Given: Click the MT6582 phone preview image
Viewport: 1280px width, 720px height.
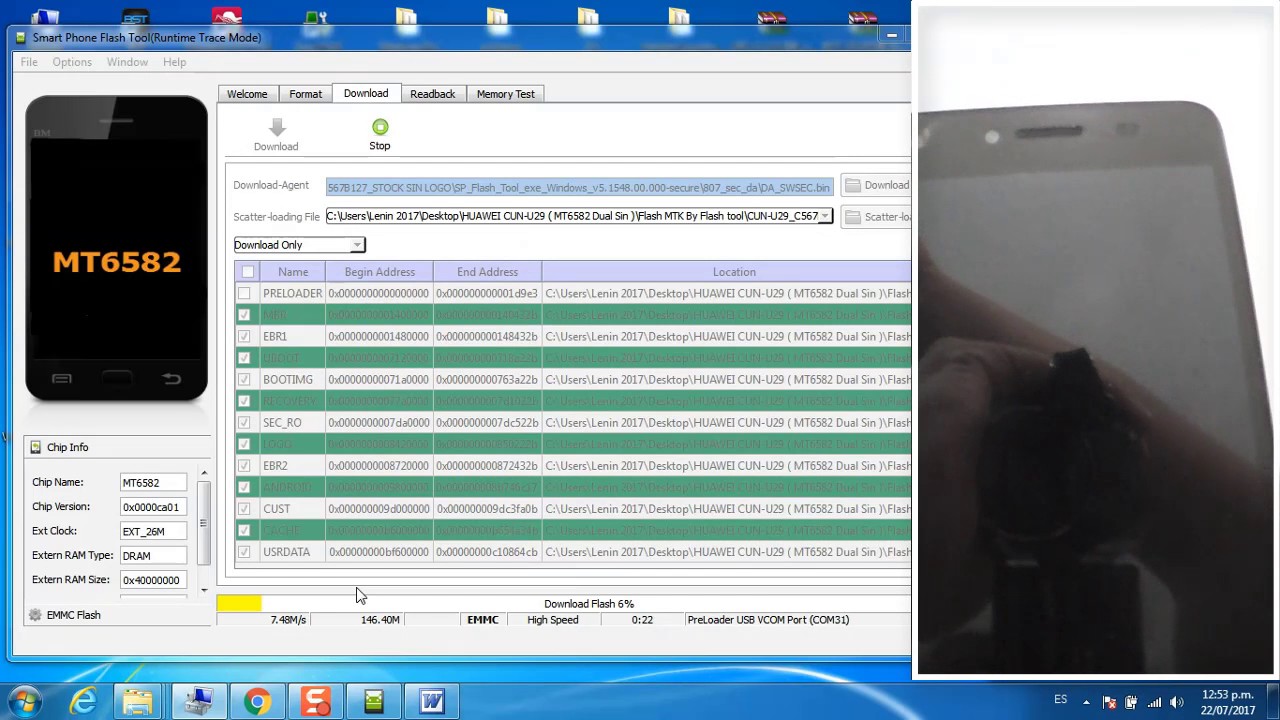Looking at the screenshot, I should (117, 249).
